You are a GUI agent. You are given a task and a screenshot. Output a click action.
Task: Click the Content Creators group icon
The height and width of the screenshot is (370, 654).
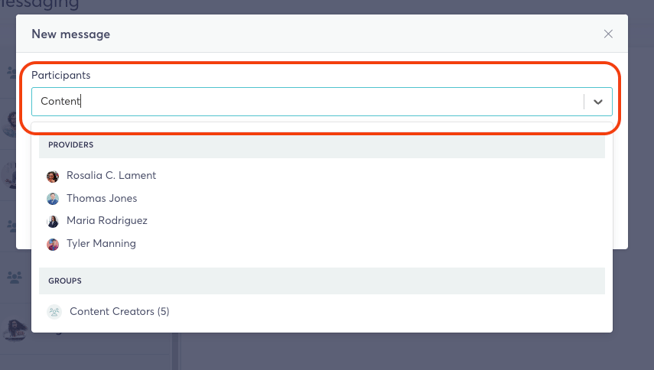point(54,312)
